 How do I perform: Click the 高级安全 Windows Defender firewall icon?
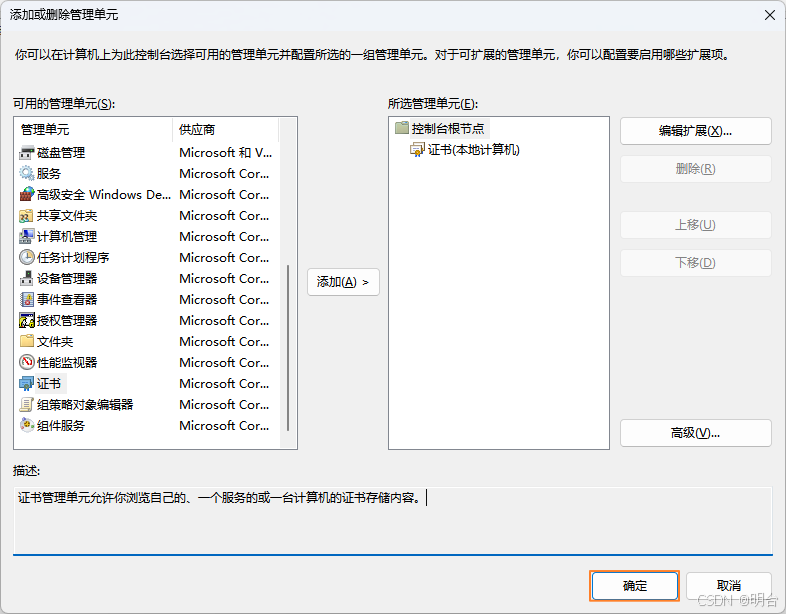click(x=27, y=195)
